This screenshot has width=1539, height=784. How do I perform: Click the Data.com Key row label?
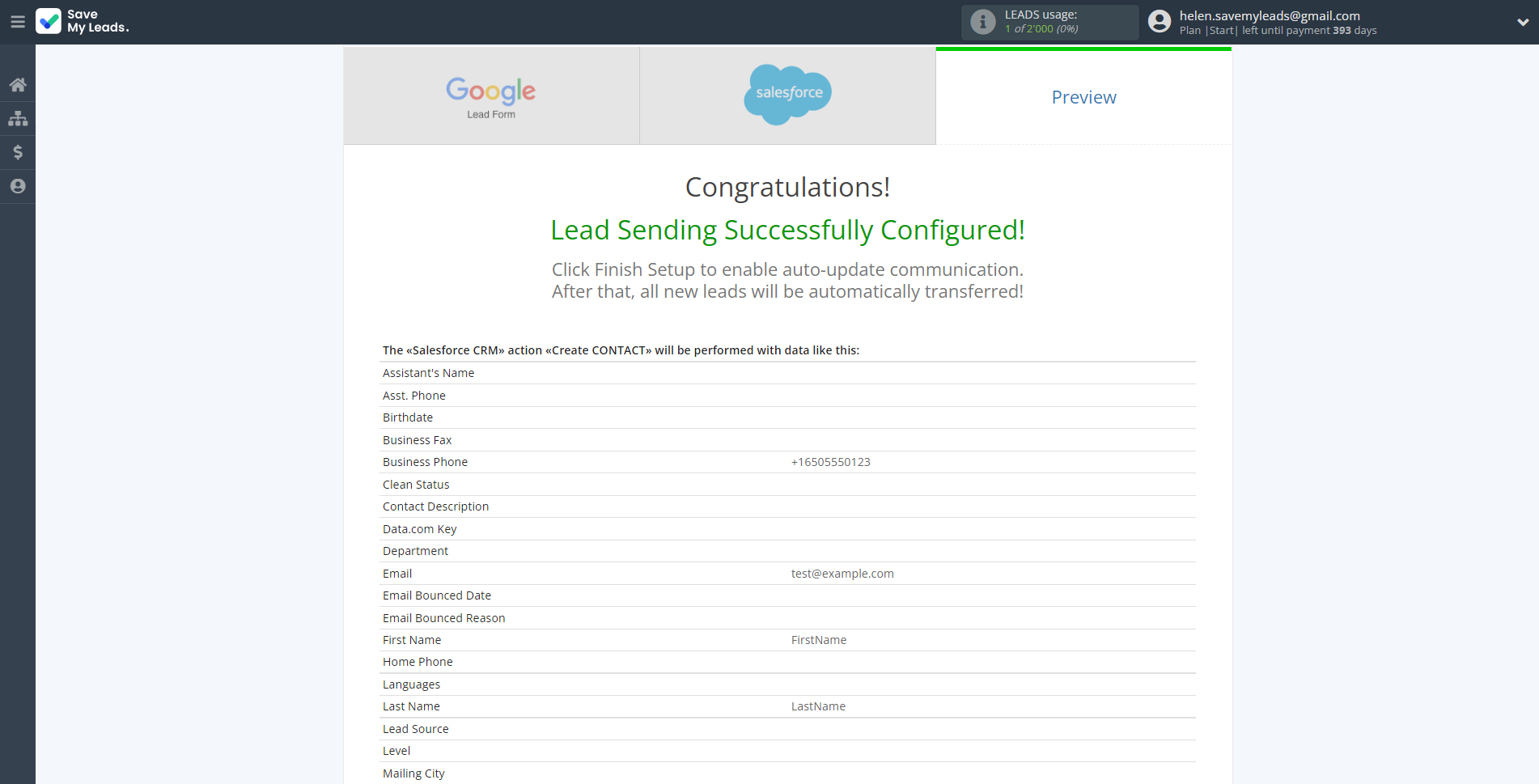pos(419,529)
